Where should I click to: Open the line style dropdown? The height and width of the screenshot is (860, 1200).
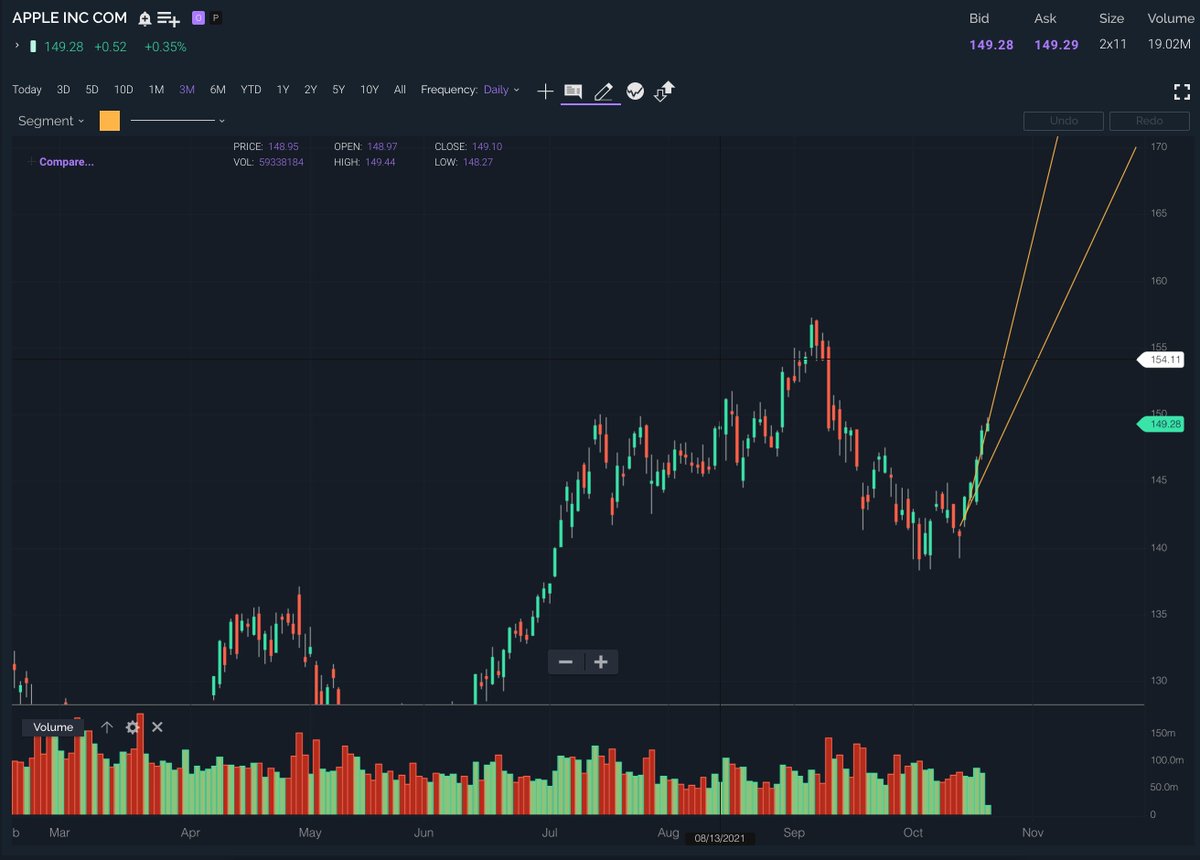178,121
